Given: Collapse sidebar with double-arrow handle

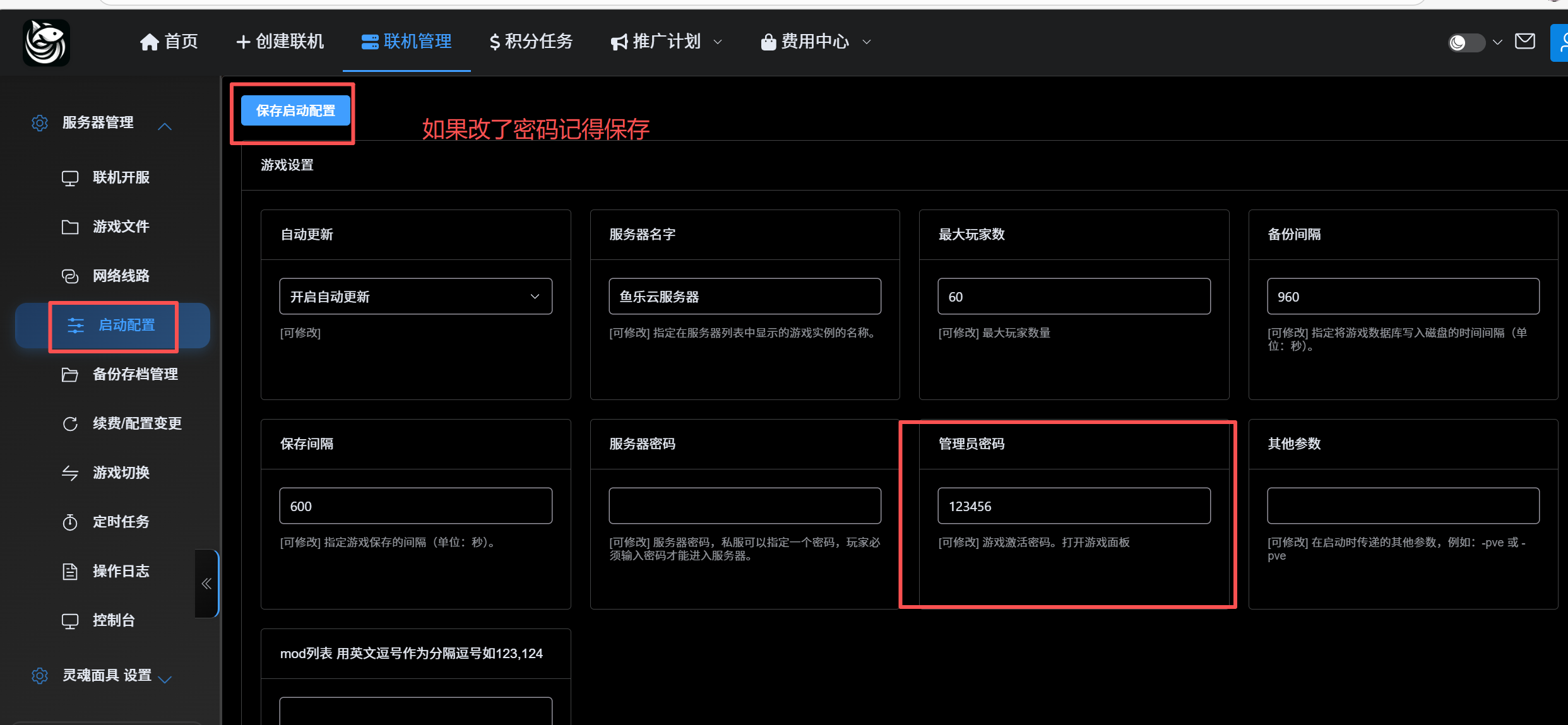Looking at the screenshot, I should [206, 584].
